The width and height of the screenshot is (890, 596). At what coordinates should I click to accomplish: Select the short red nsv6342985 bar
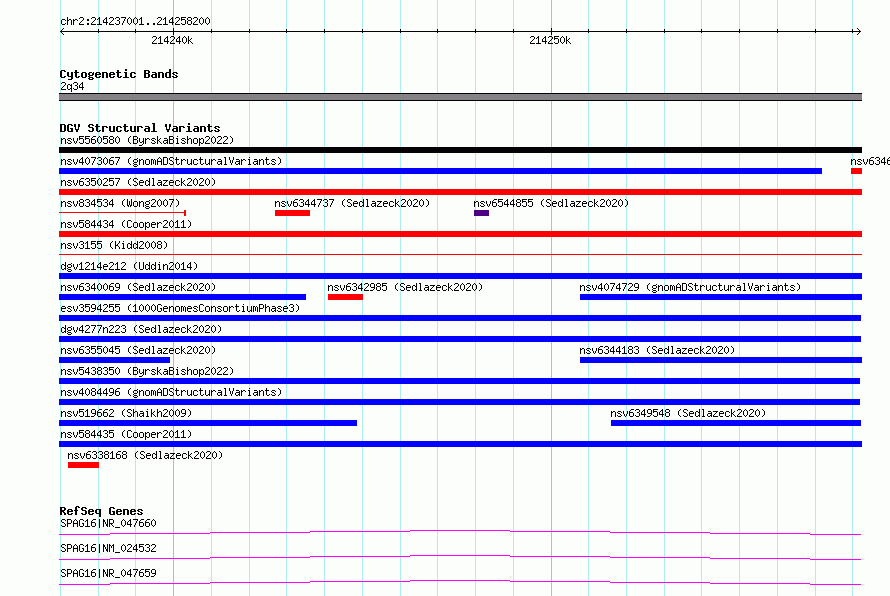pos(345,297)
